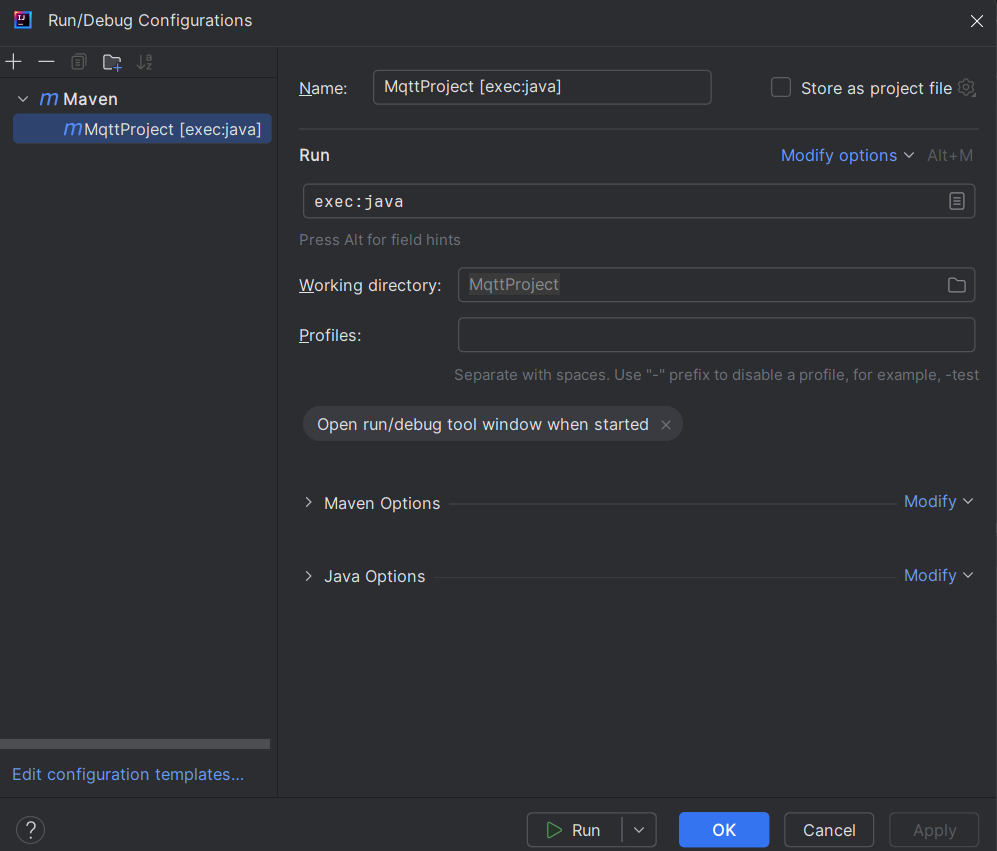Open the Run button dropdown arrow

pyautogui.click(x=639, y=829)
